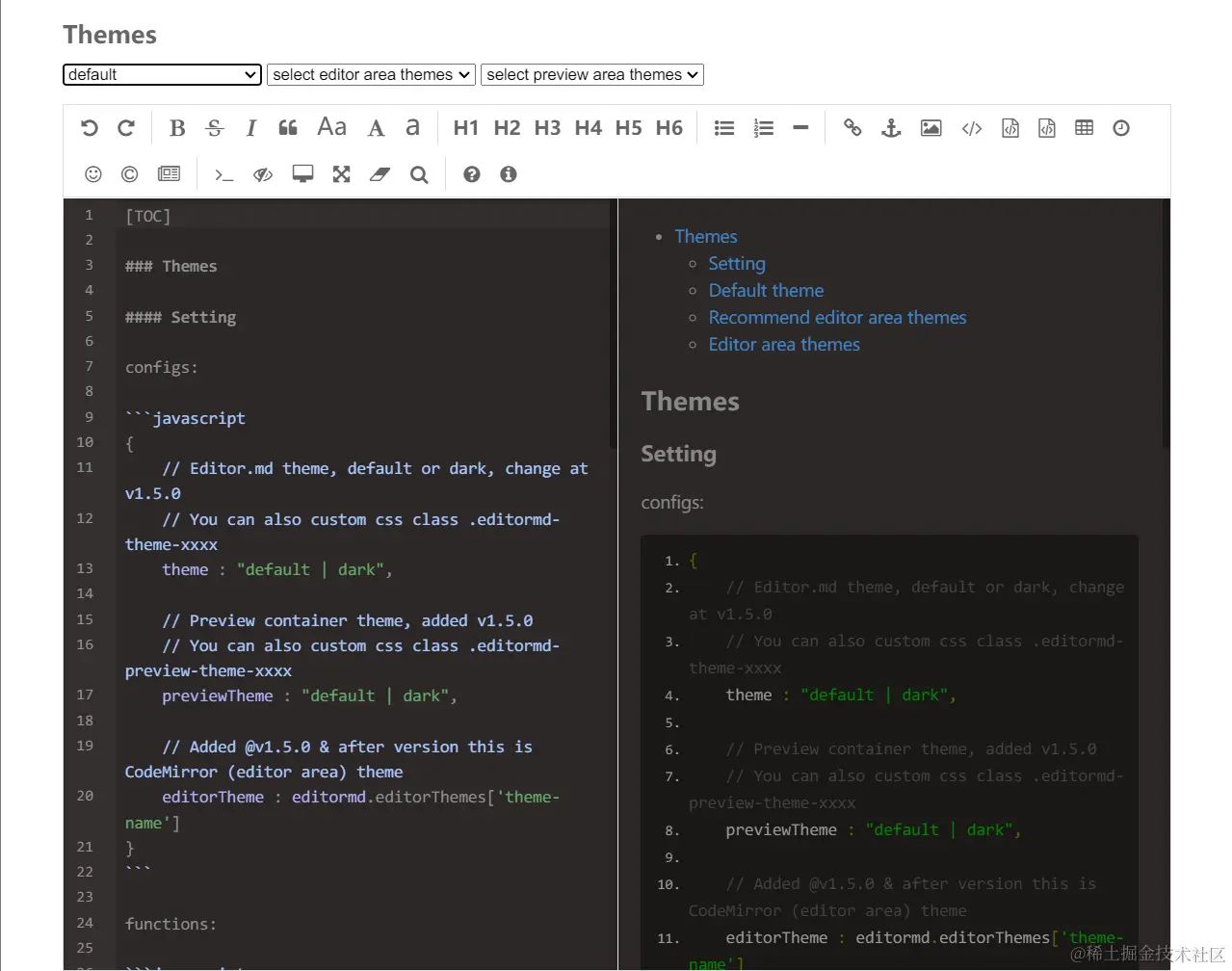
Task: Click the preview pane vertical scrollbar
Action: pos(1166,324)
